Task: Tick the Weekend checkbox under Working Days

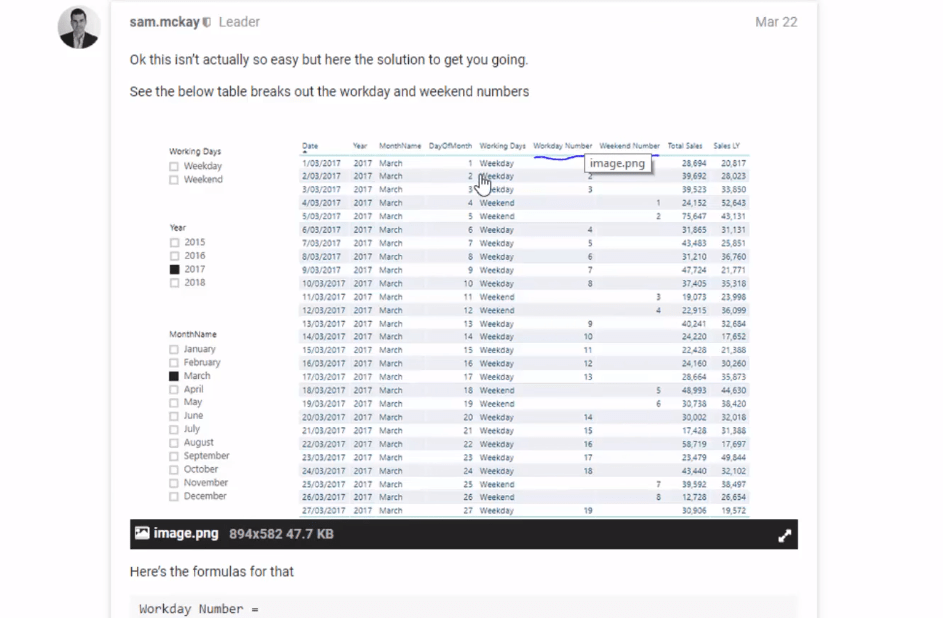Action: point(174,180)
